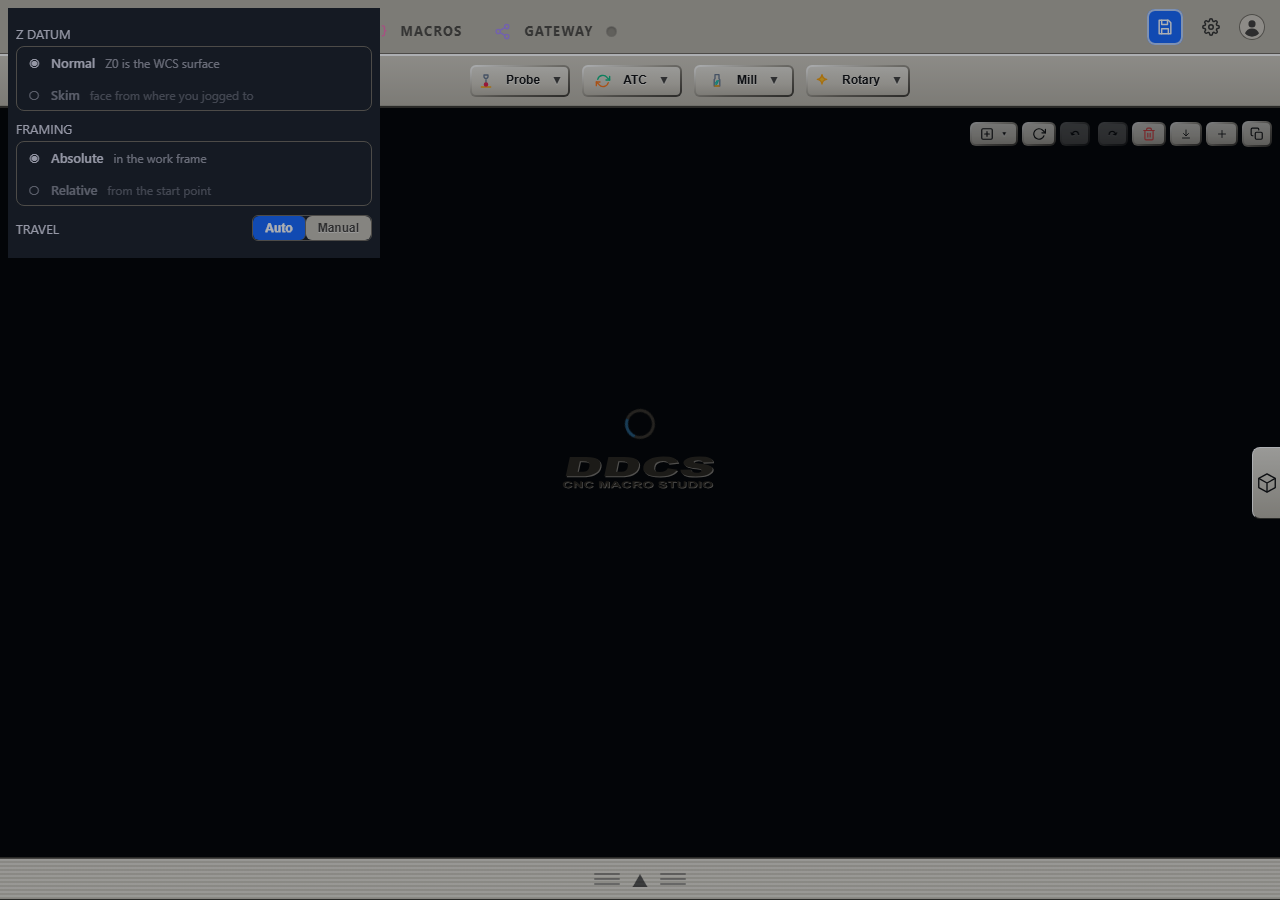Open the 3D cube side panel tab

(x=1266, y=483)
